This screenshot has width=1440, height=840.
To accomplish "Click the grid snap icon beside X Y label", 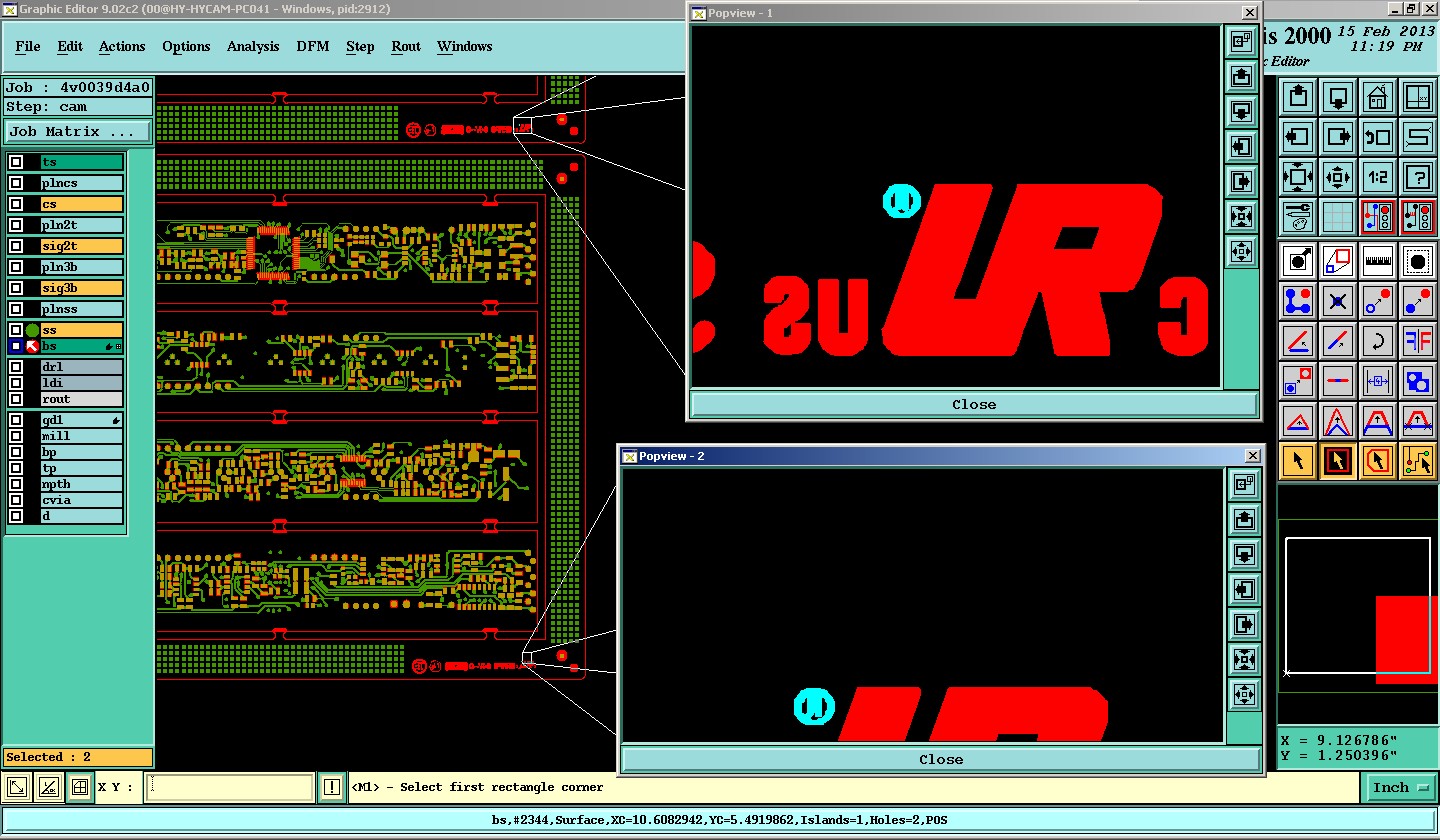I will pos(81,788).
